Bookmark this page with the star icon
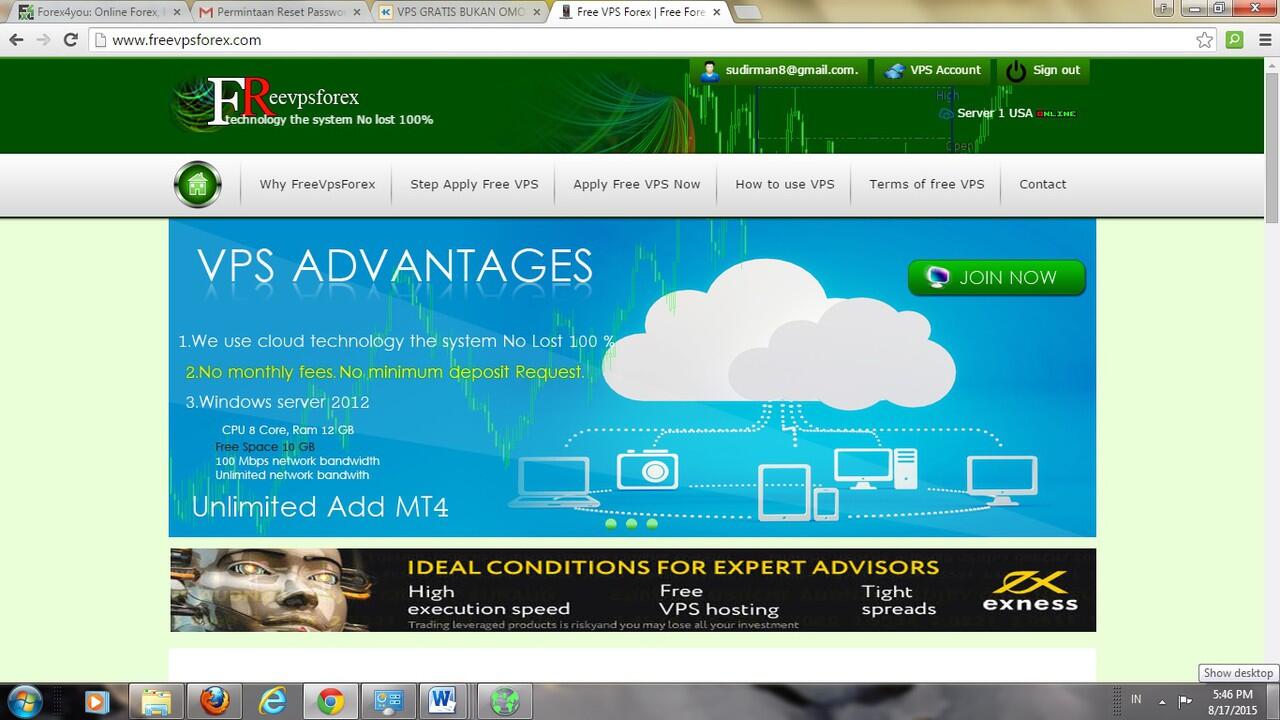This screenshot has width=1280, height=720. [1205, 40]
